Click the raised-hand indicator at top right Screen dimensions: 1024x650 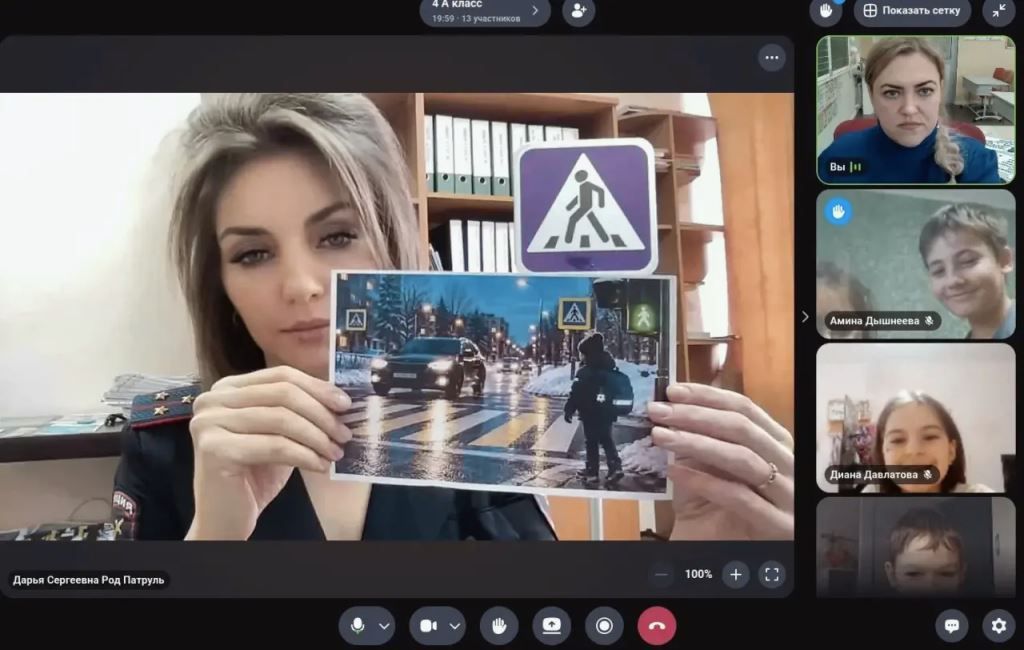coord(825,11)
